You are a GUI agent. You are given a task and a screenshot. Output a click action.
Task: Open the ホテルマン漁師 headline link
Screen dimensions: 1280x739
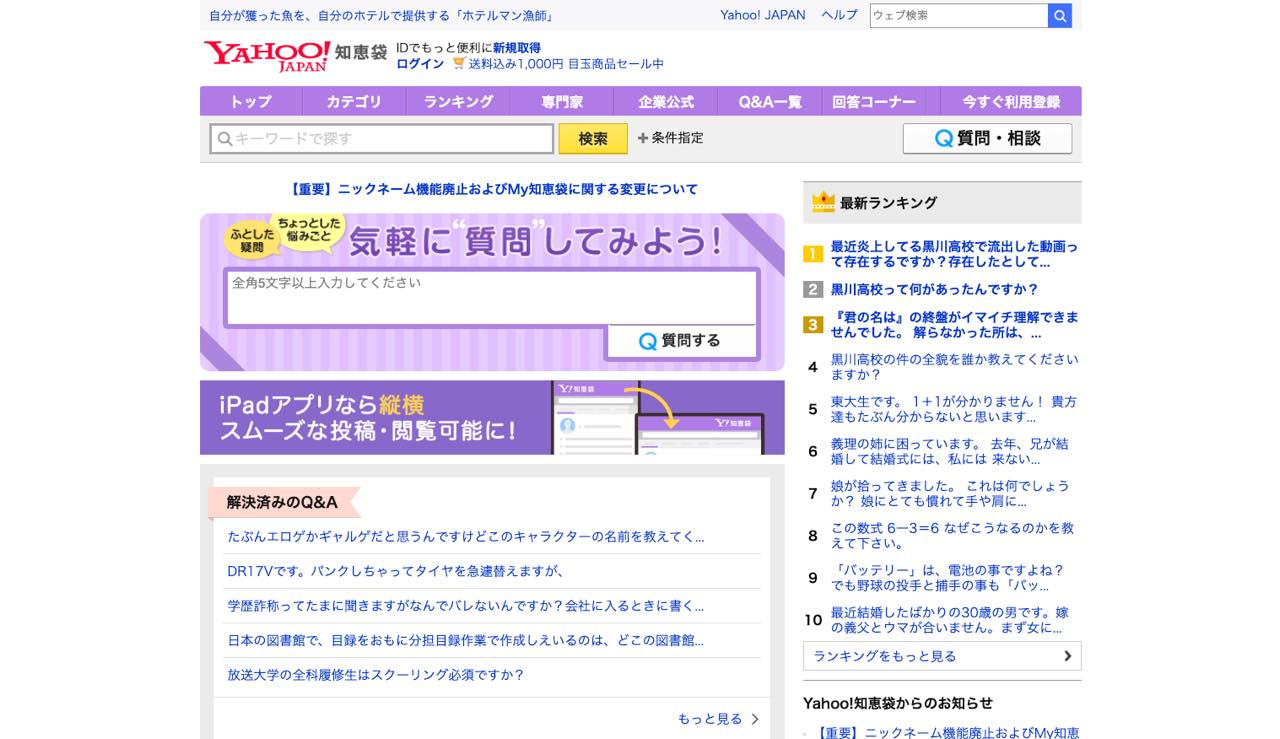(x=381, y=15)
